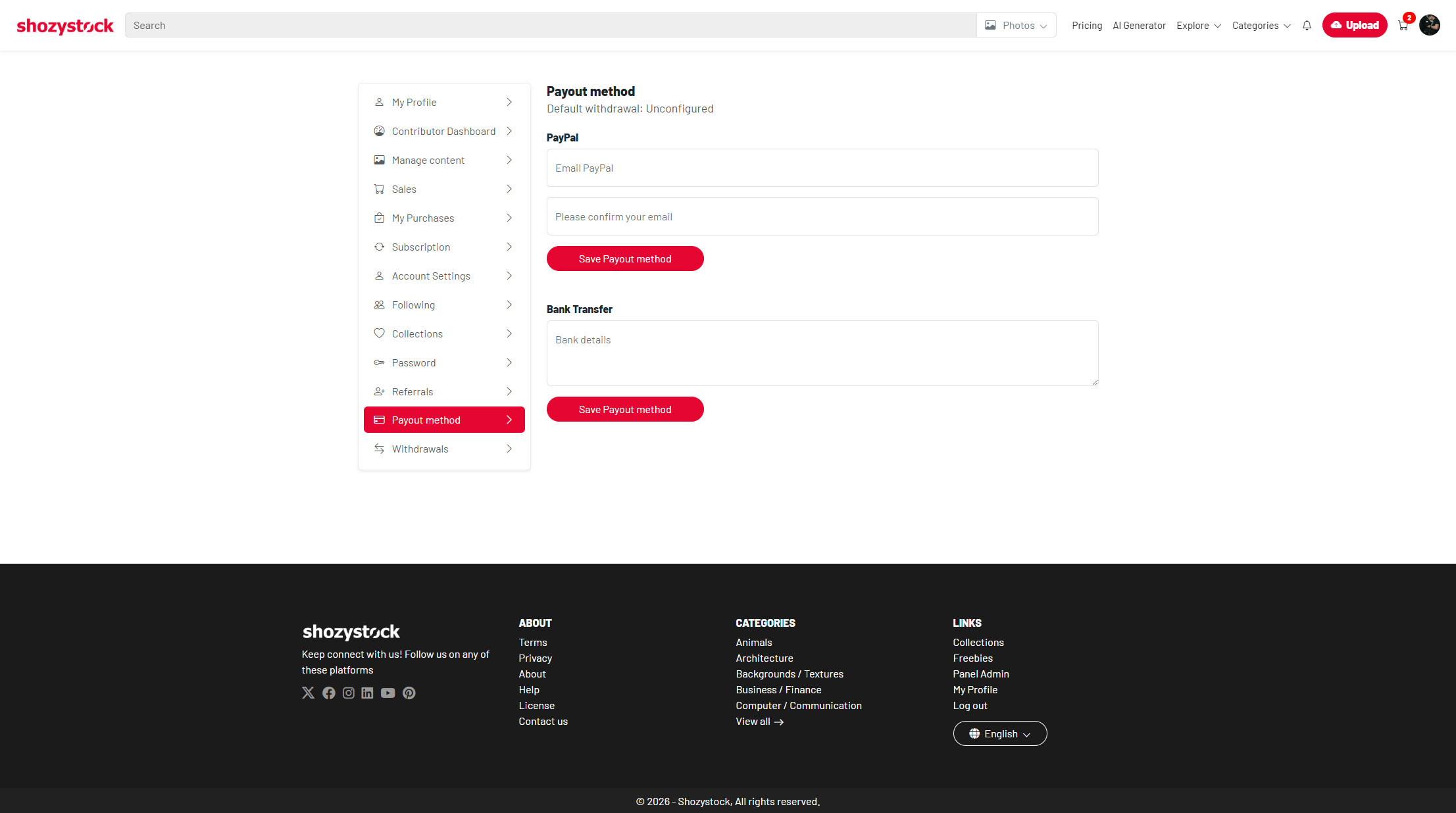The width and height of the screenshot is (1456, 813).
Task: Open Contributor Dashboard sidebar item
Action: point(443,131)
